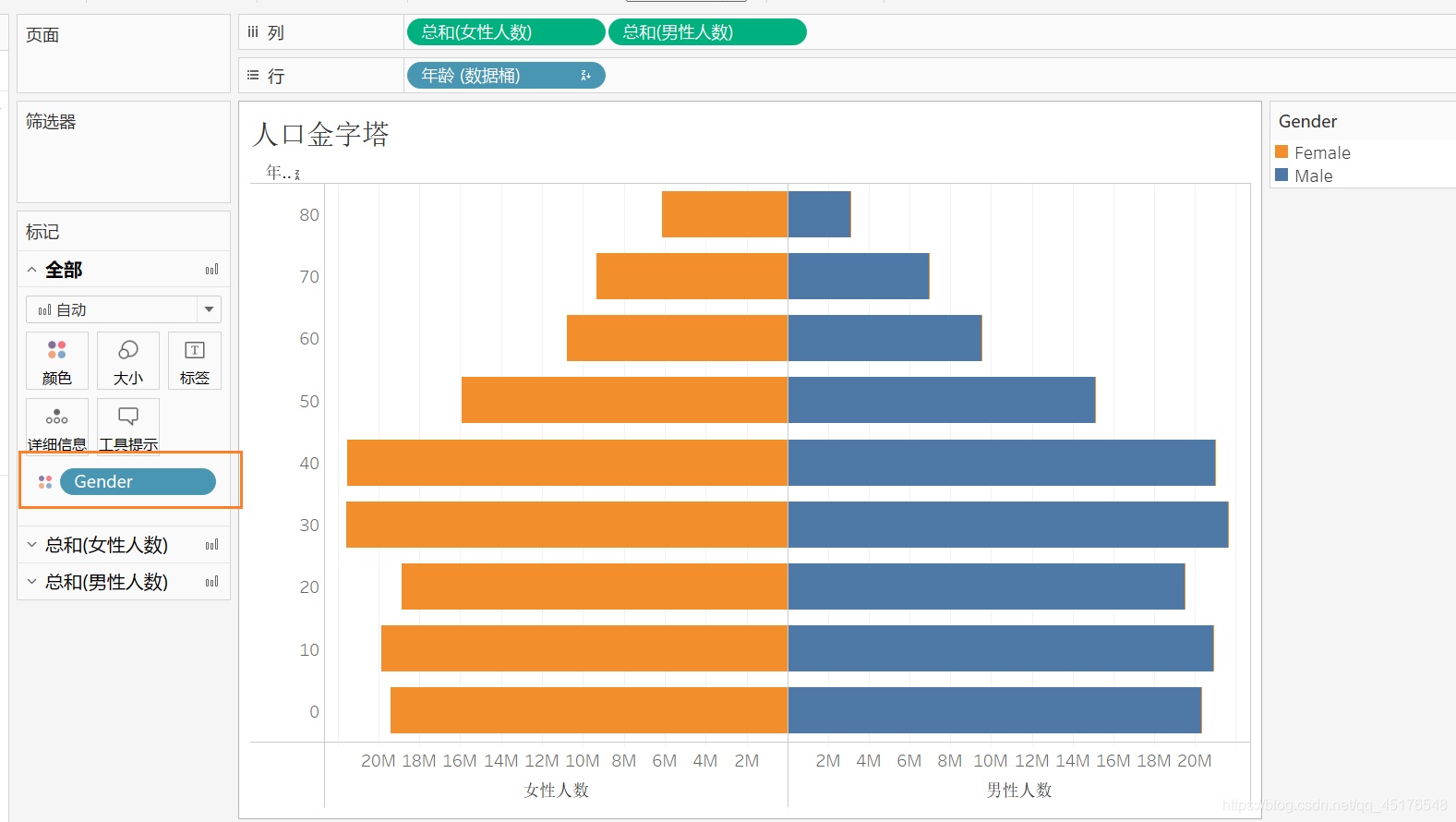Click the 男性人数 axis title
The image size is (1456, 822).
tap(1019, 791)
